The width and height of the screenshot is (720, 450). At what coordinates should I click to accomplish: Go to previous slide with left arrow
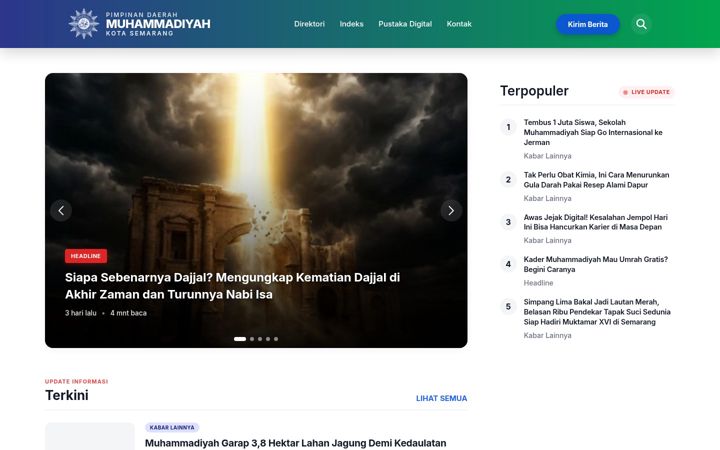[x=61, y=210]
